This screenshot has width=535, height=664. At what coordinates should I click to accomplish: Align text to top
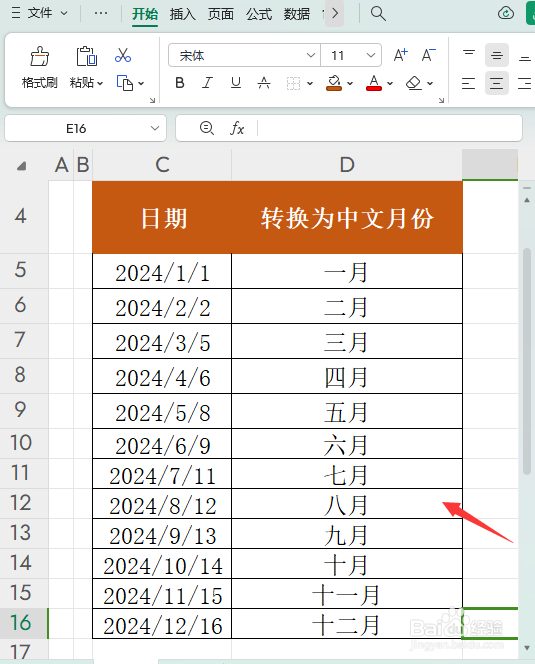click(x=469, y=55)
